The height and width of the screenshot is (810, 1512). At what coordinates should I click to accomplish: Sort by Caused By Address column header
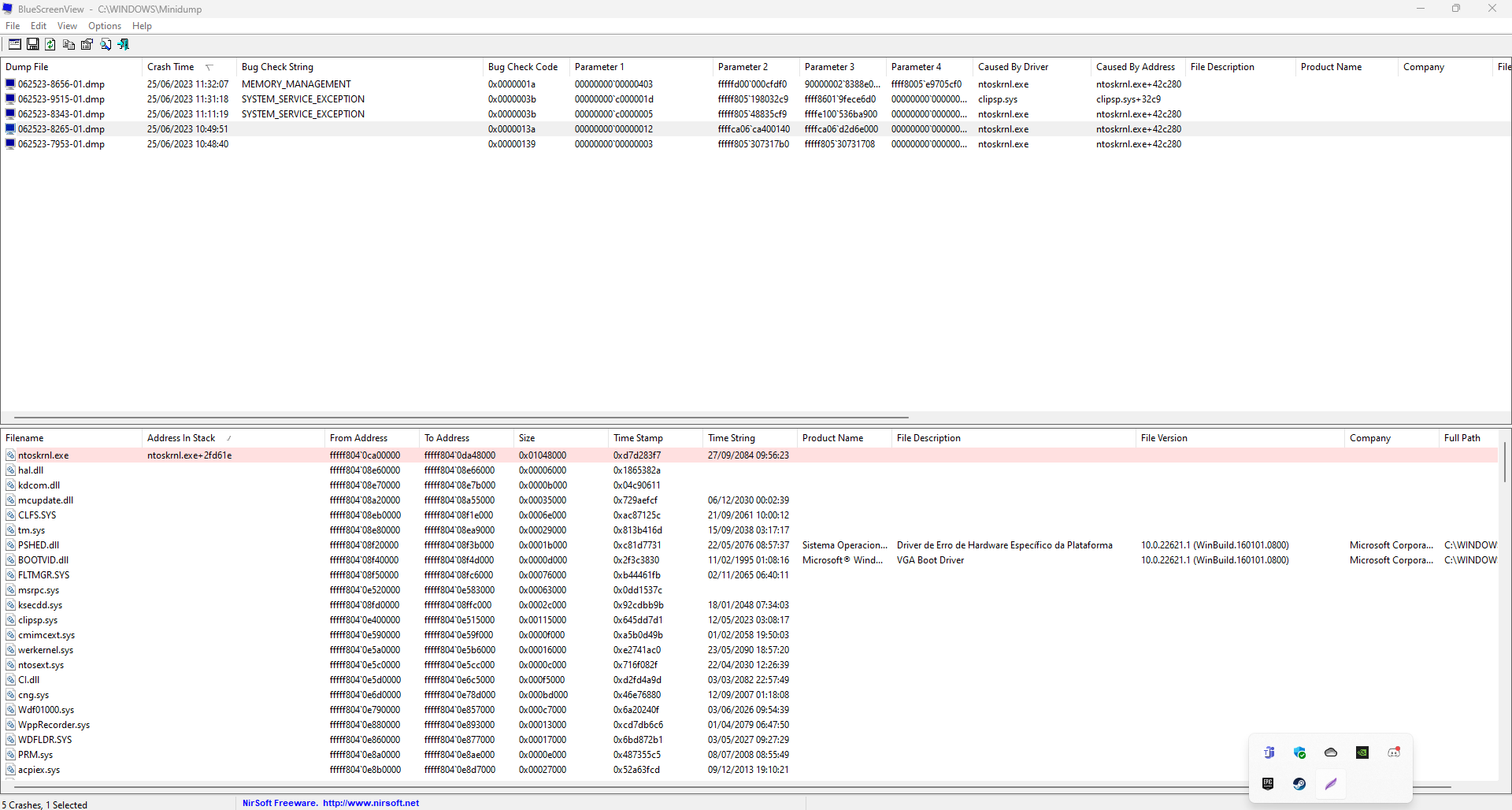point(1138,67)
